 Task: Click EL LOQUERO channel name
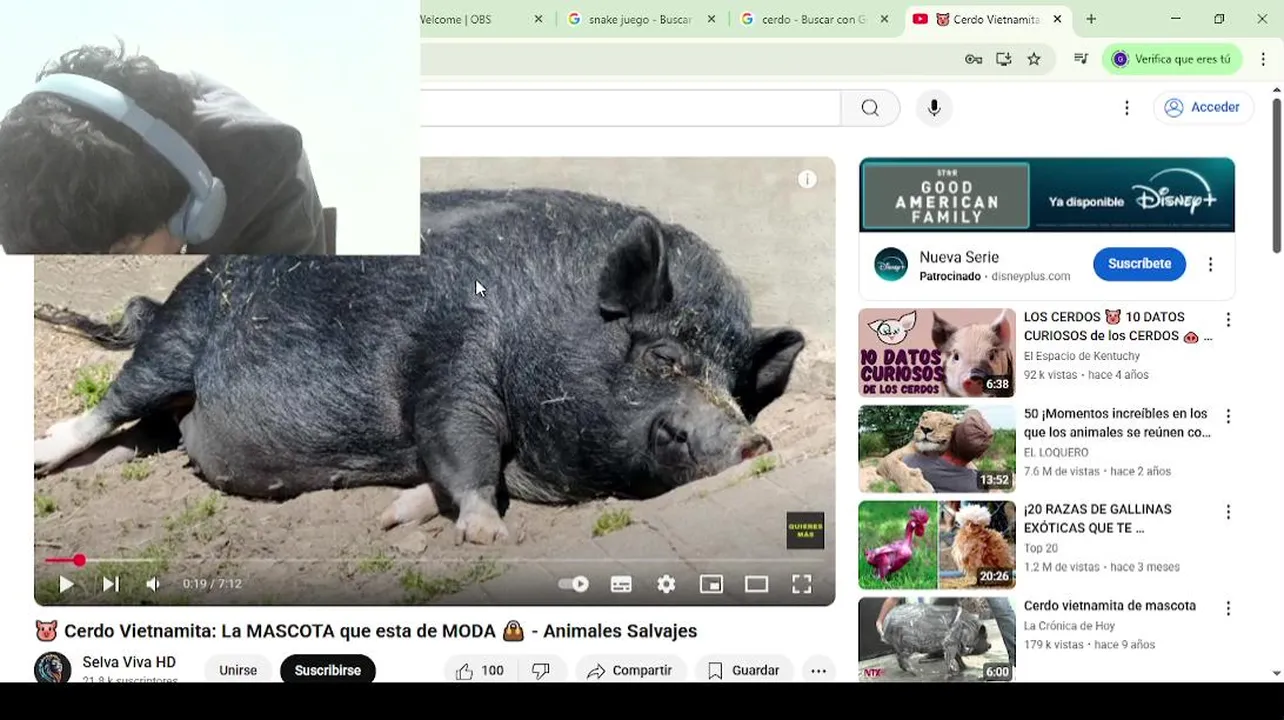[1056, 452]
